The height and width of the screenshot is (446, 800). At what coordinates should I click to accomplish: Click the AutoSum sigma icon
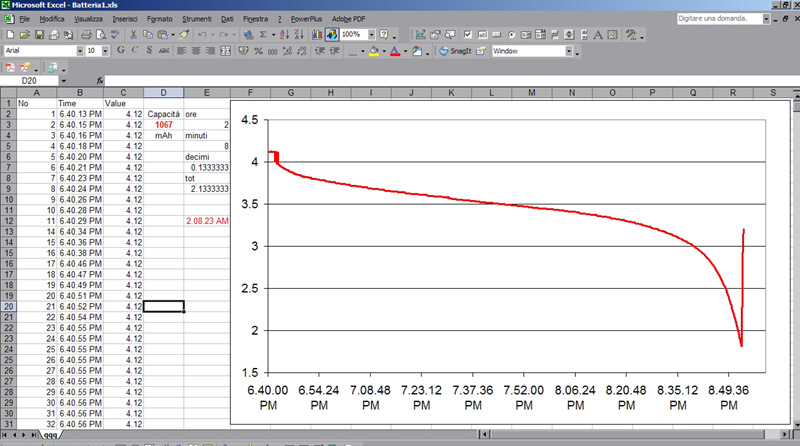(x=263, y=35)
